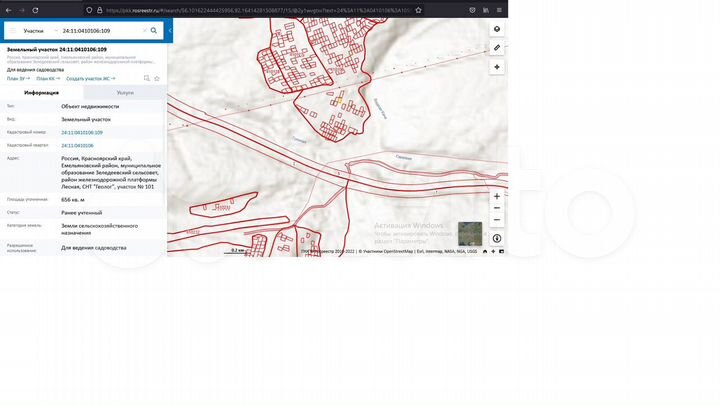Click the Создать участок ЖС link
This screenshot has height=406, width=720.
tap(90, 78)
